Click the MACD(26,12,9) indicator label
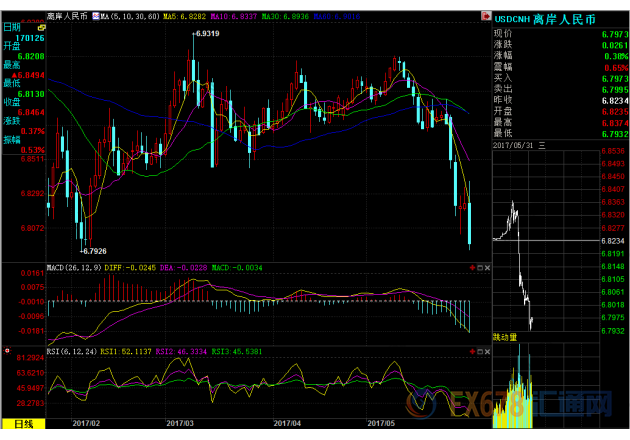The height and width of the screenshot is (440, 630). click(x=74, y=268)
